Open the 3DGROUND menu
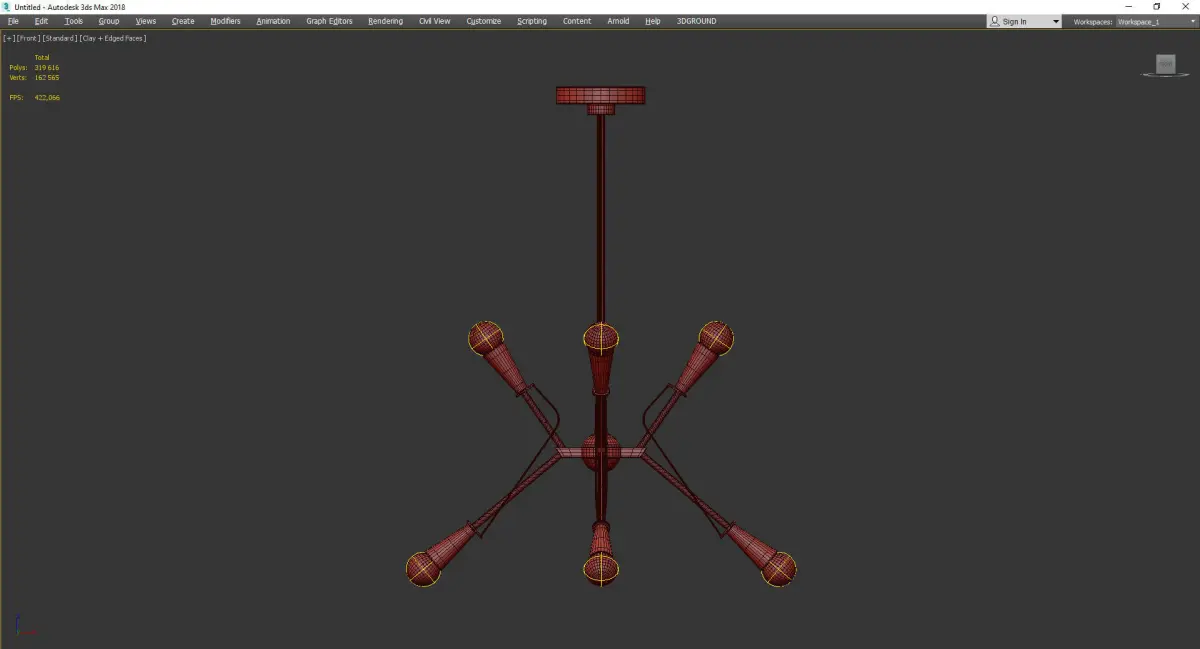 (x=696, y=21)
